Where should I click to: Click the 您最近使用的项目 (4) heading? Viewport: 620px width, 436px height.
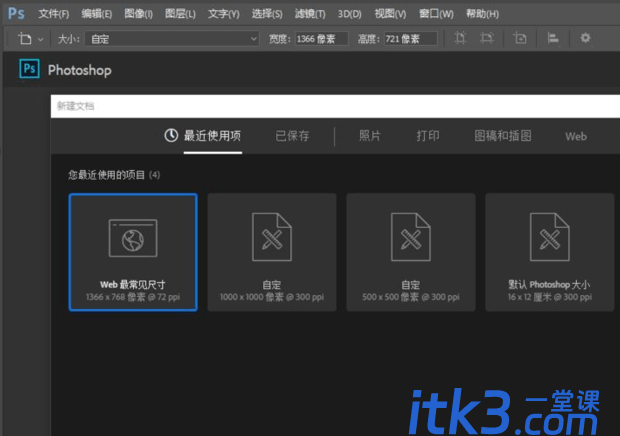point(114,175)
